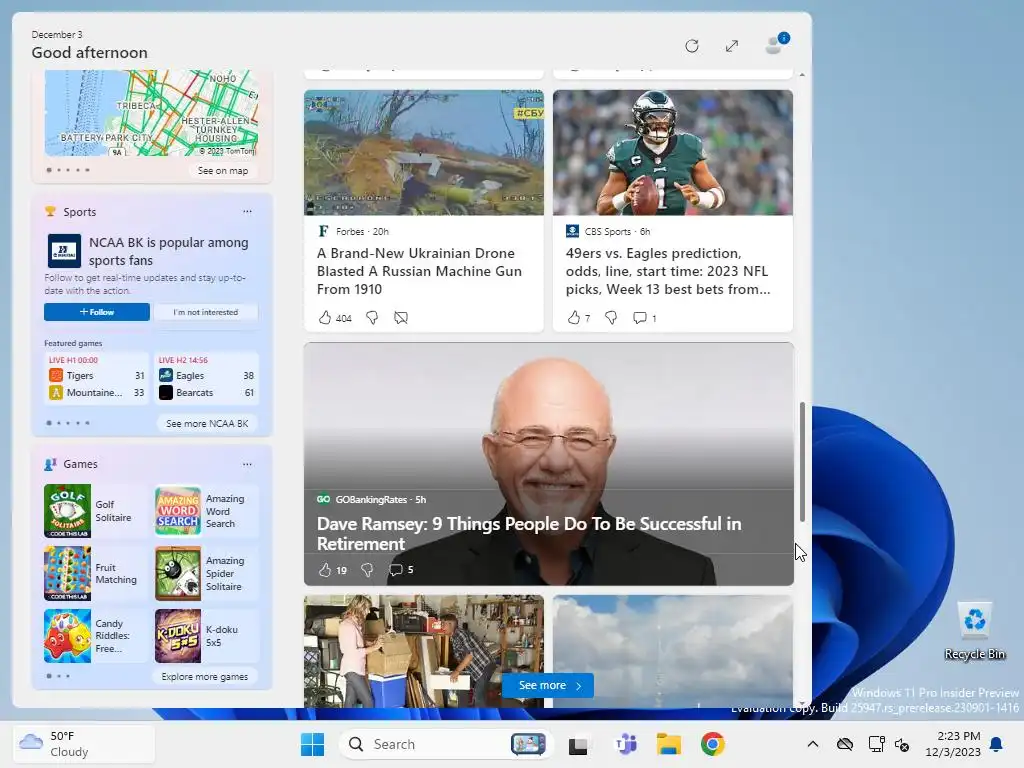
Task: Click the volume muted tray icon
Action: (x=902, y=744)
